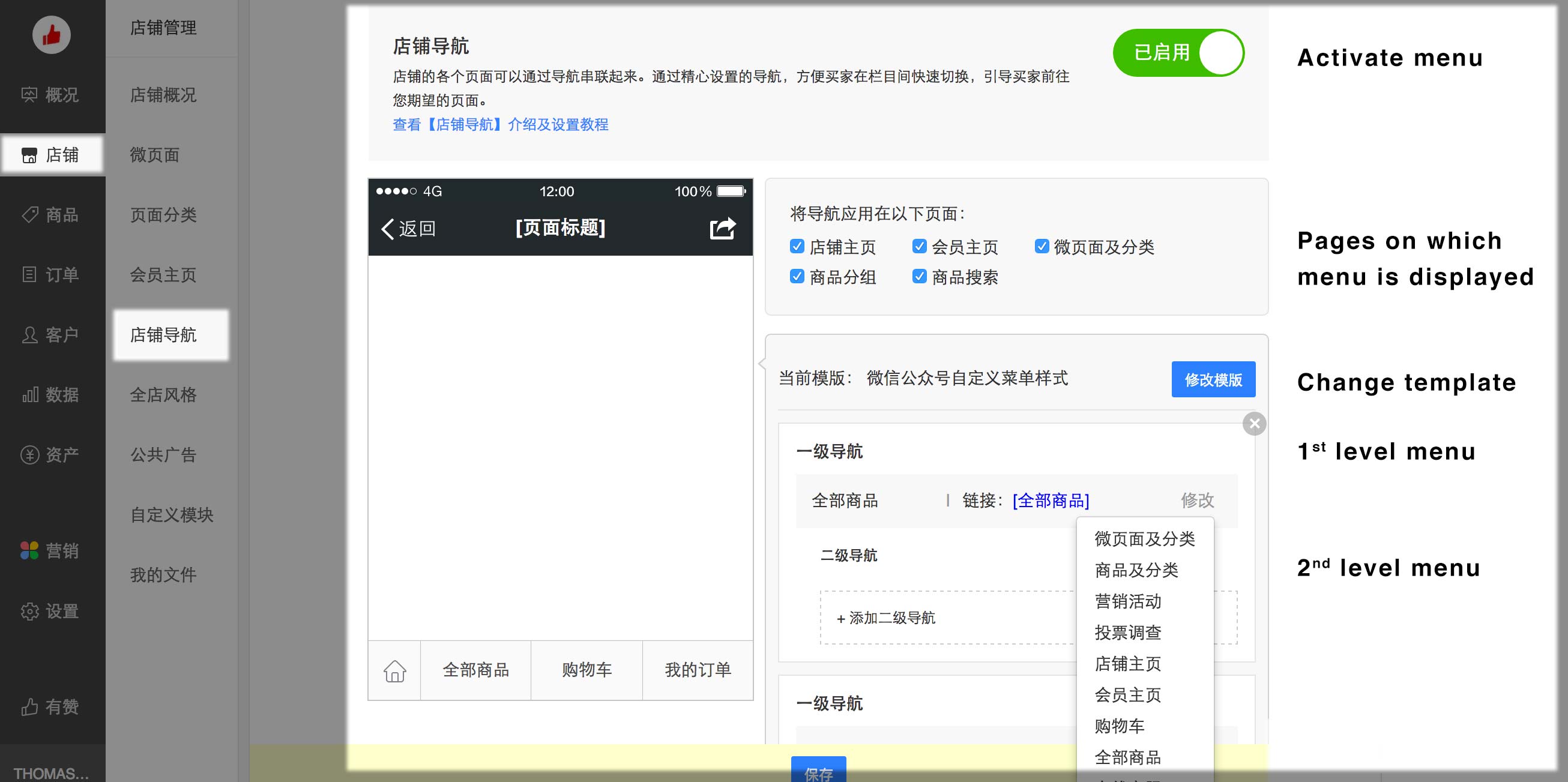Uncheck the 微页面及分类 checkbox
This screenshot has height=782, width=1568.
[x=1042, y=247]
